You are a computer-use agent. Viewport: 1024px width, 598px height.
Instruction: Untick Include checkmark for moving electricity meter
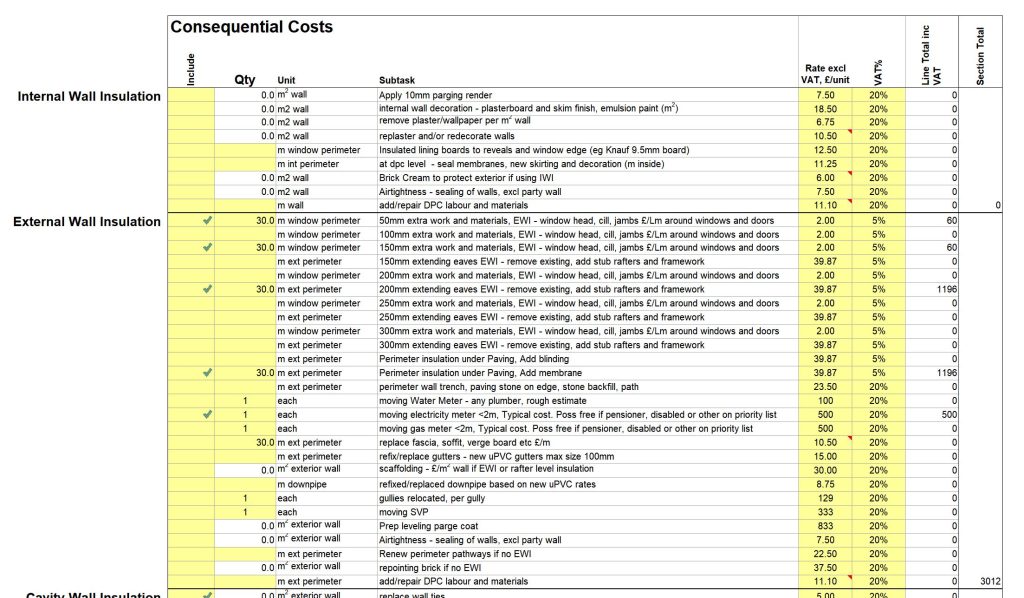(x=206, y=414)
